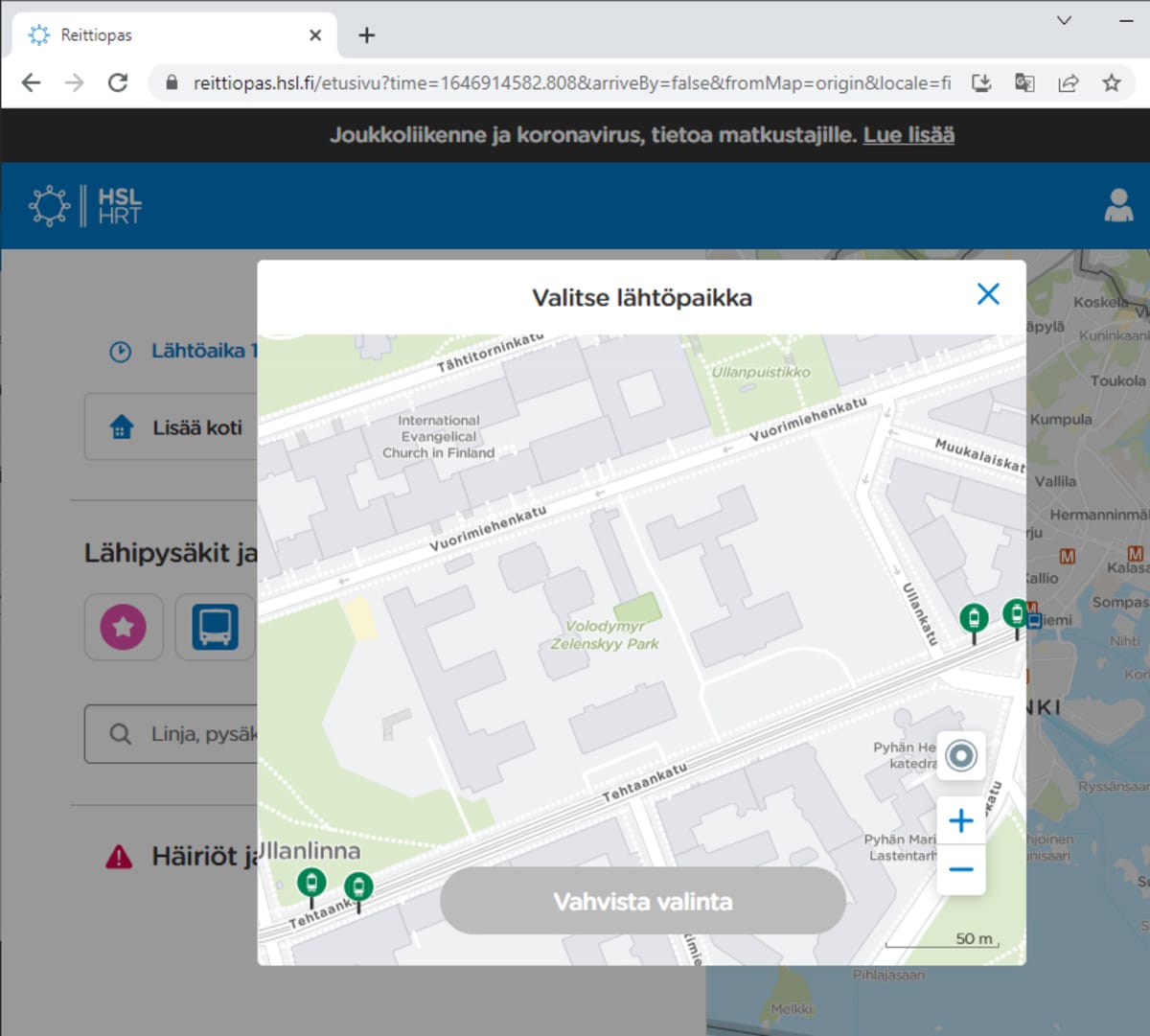Click the leftmost tram stop marker near Ullanlinna
The height and width of the screenshot is (1036, 1150).
[311, 882]
